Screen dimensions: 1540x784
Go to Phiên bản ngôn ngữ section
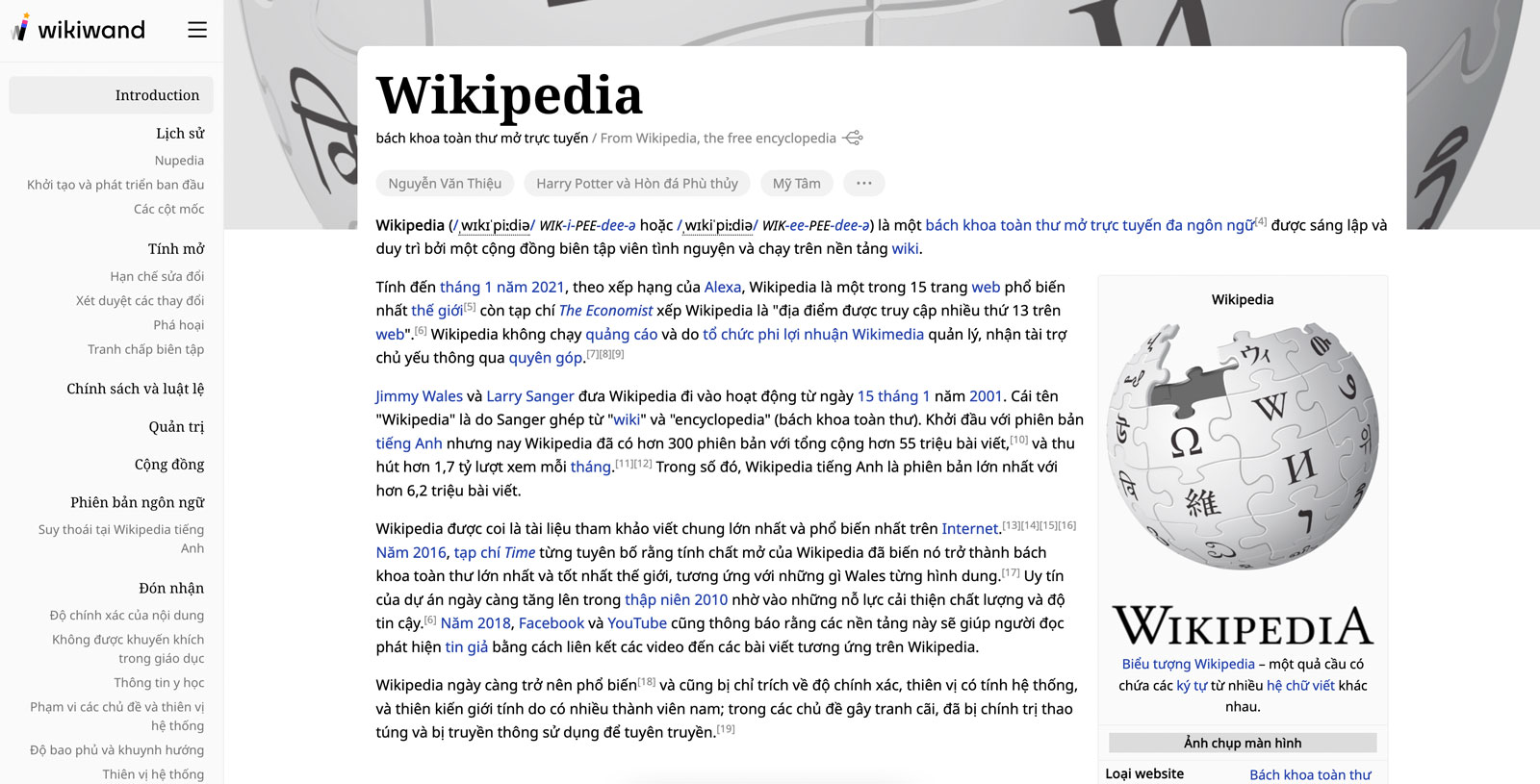point(138,502)
